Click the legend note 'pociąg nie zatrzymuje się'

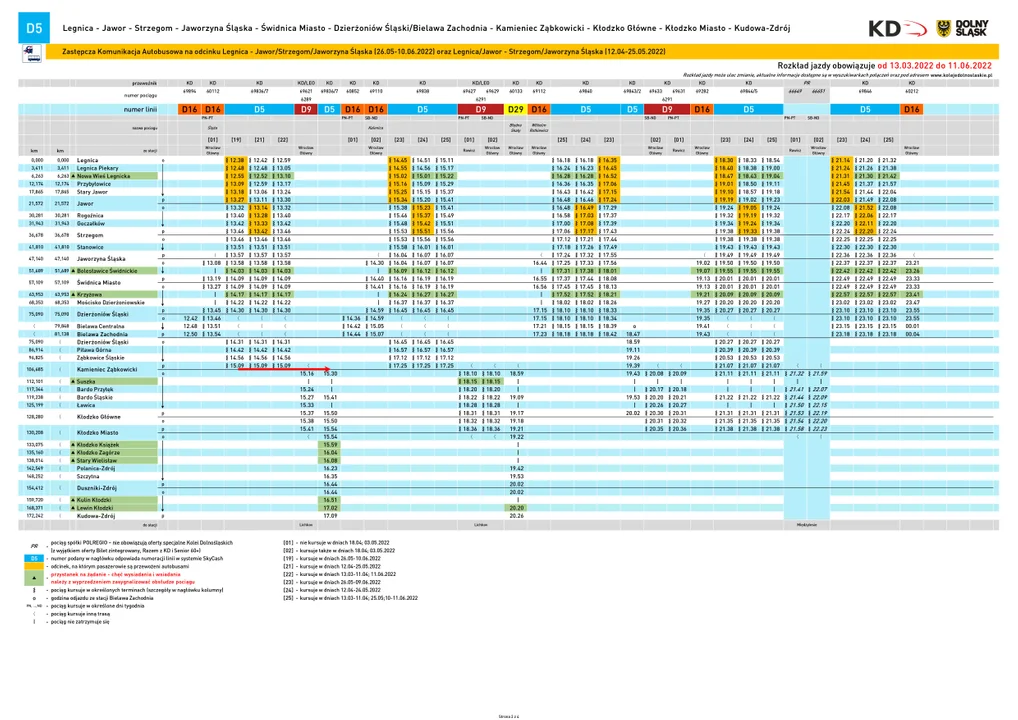click(80, 622)
